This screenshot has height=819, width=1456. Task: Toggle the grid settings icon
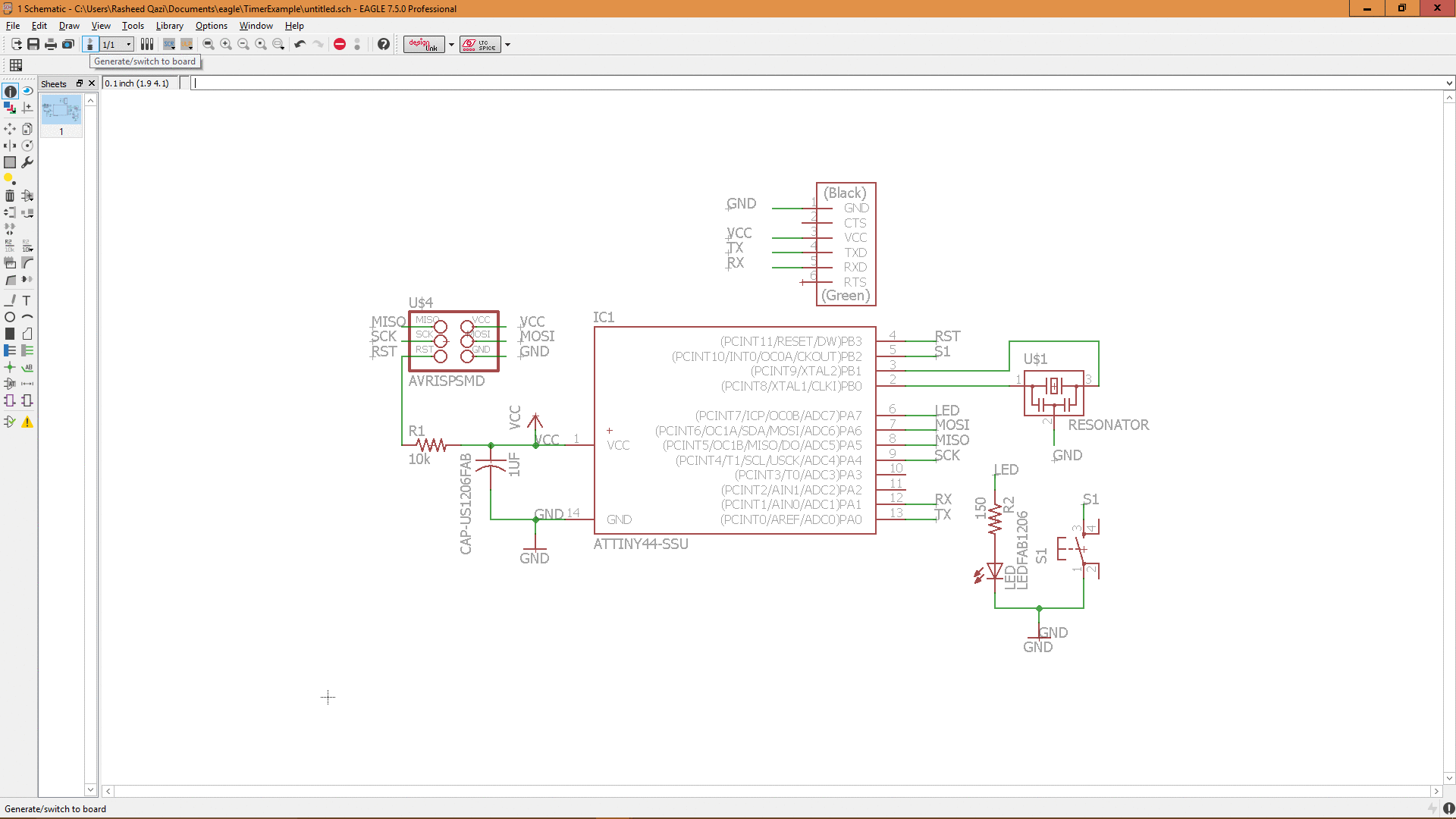pos(16,65)
